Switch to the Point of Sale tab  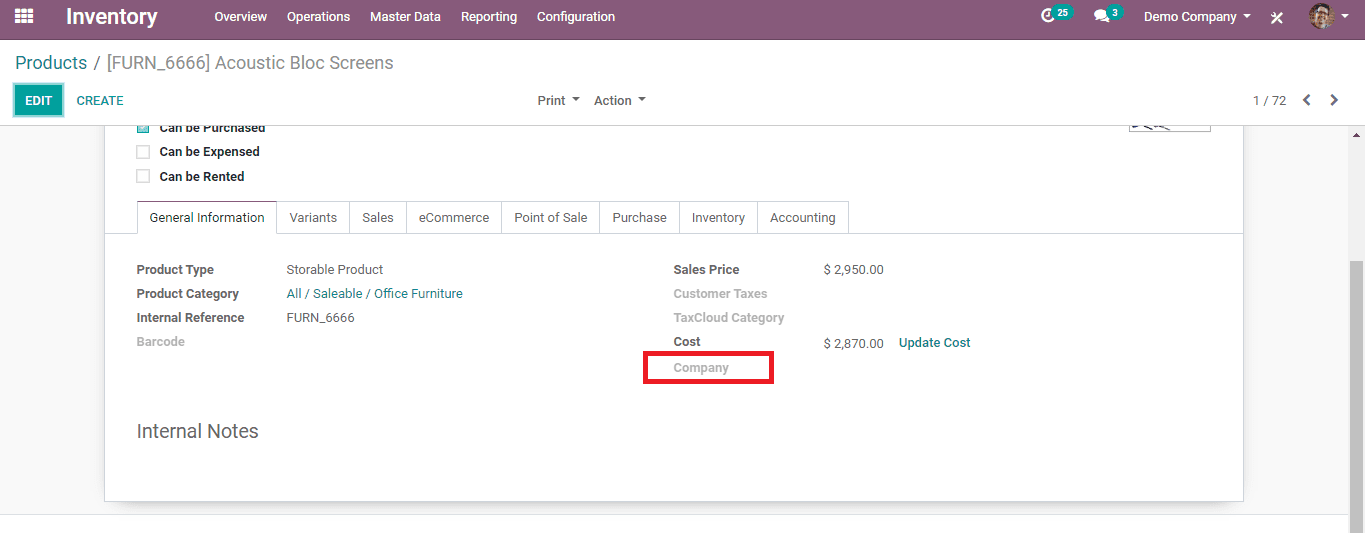[x=551, y=217]
